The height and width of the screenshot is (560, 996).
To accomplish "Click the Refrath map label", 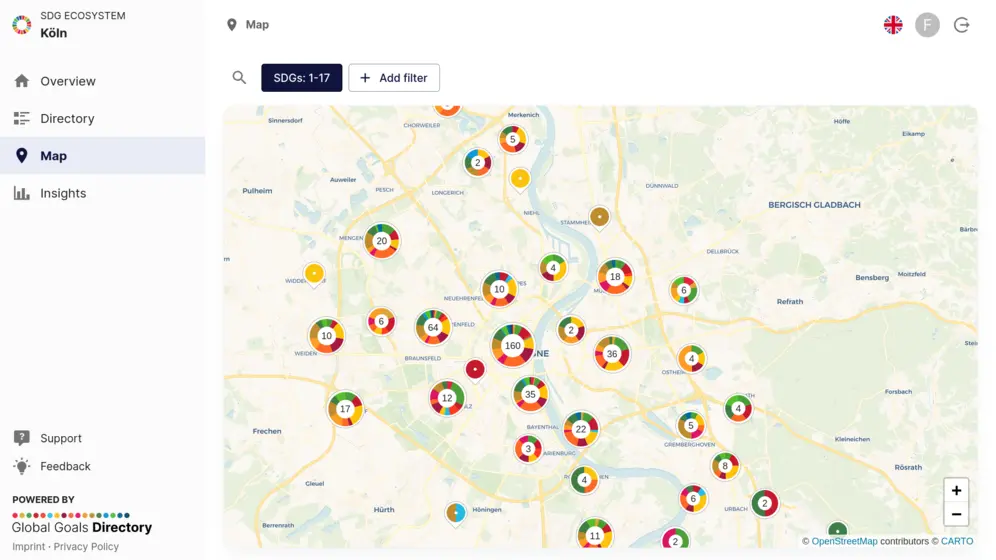I will click(x=790, y=302).
